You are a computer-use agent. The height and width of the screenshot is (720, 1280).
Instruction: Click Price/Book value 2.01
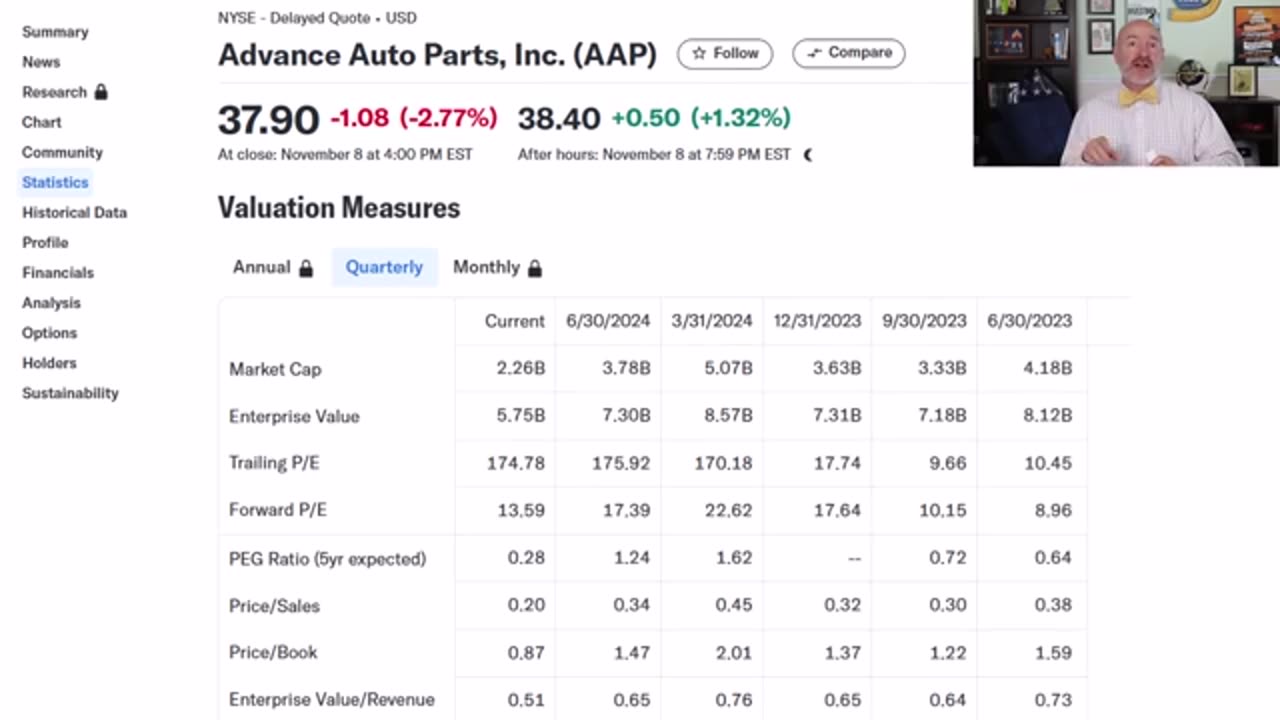click(x=734, y=652)
